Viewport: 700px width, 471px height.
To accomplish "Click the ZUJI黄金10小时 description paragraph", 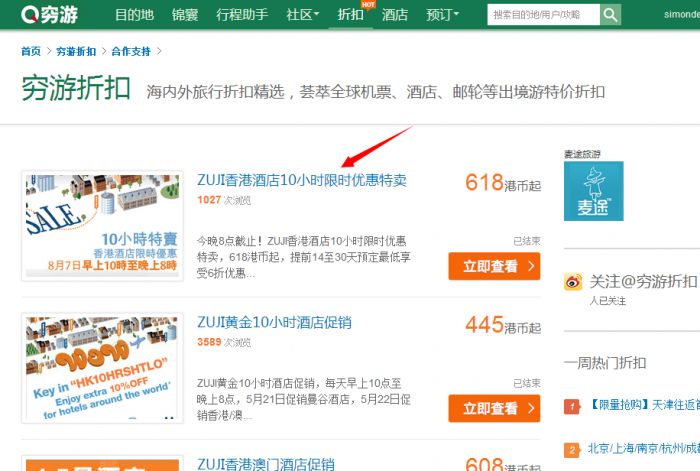I will (304, 399).
